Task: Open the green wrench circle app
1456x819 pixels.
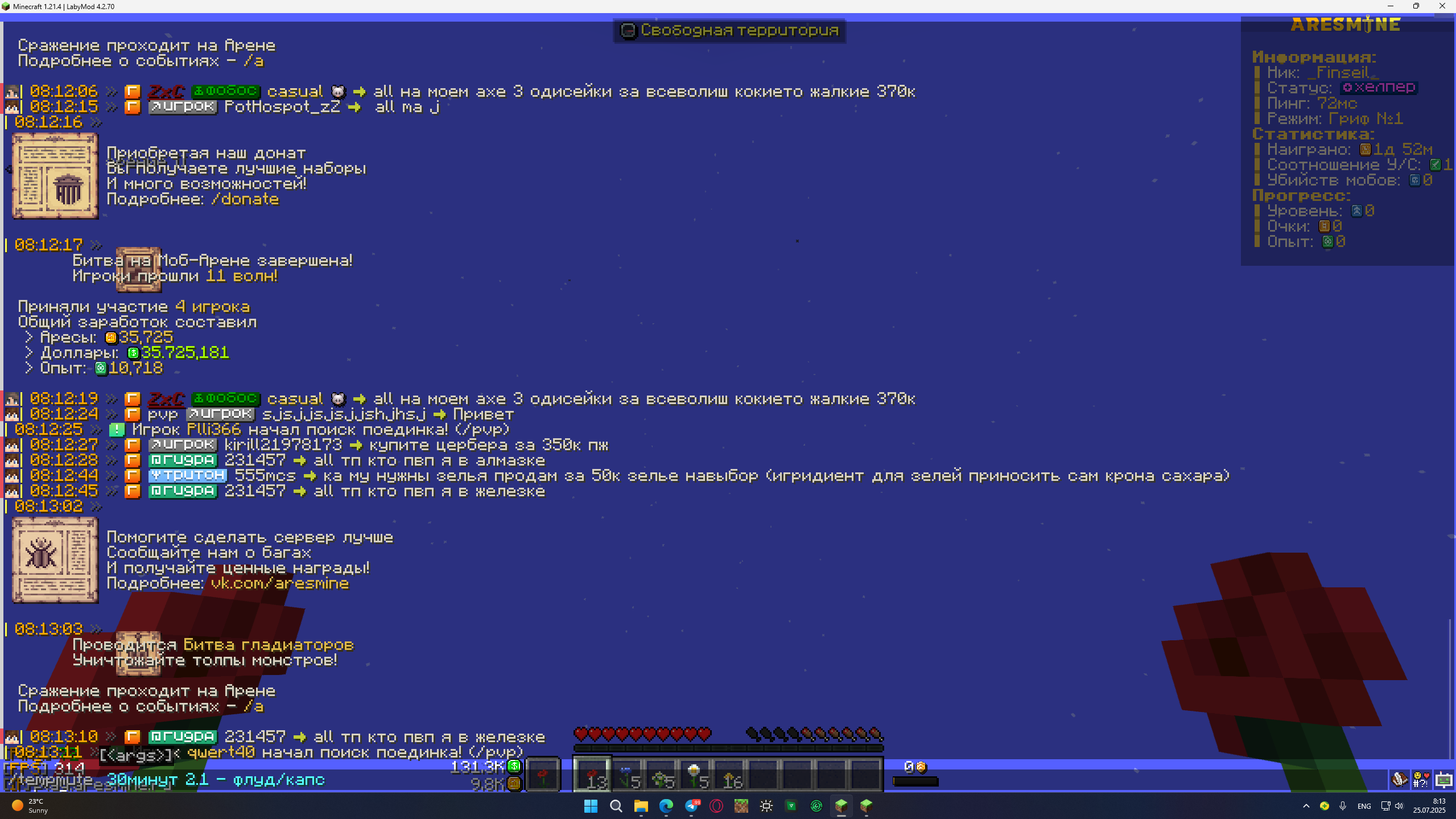Action: [x=816, y=806]
